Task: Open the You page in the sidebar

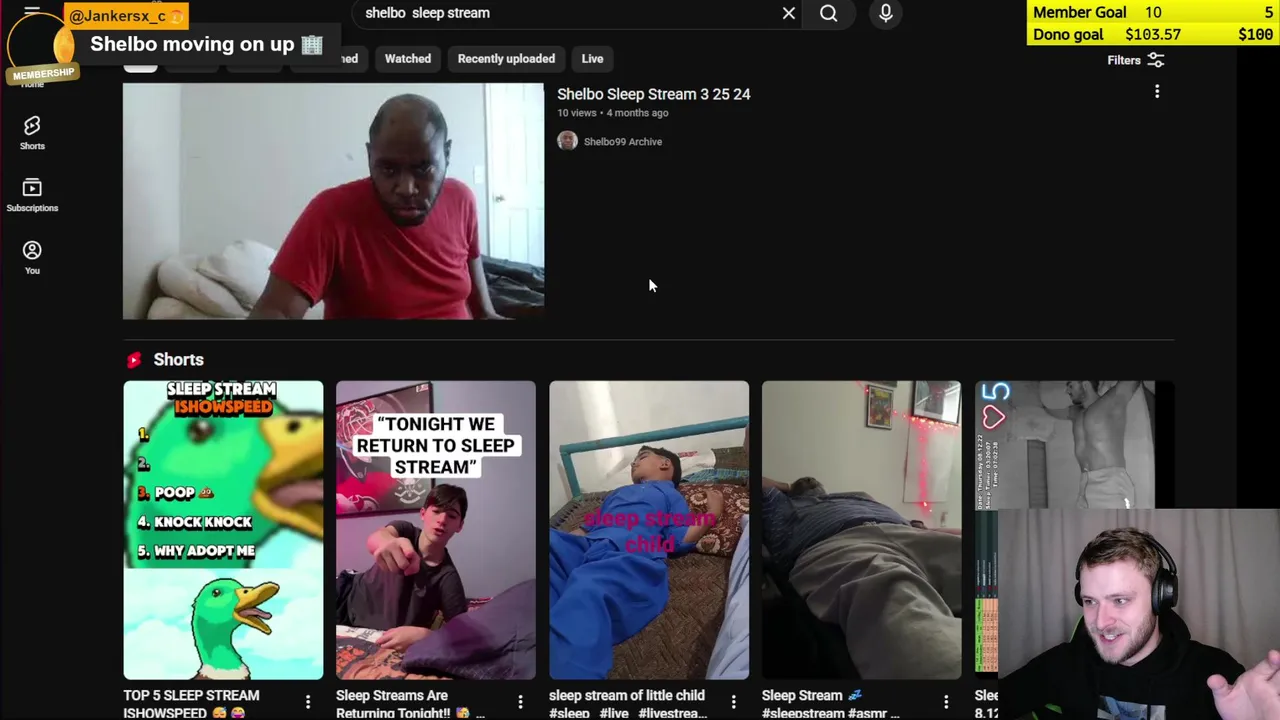Action: [32, 257]
